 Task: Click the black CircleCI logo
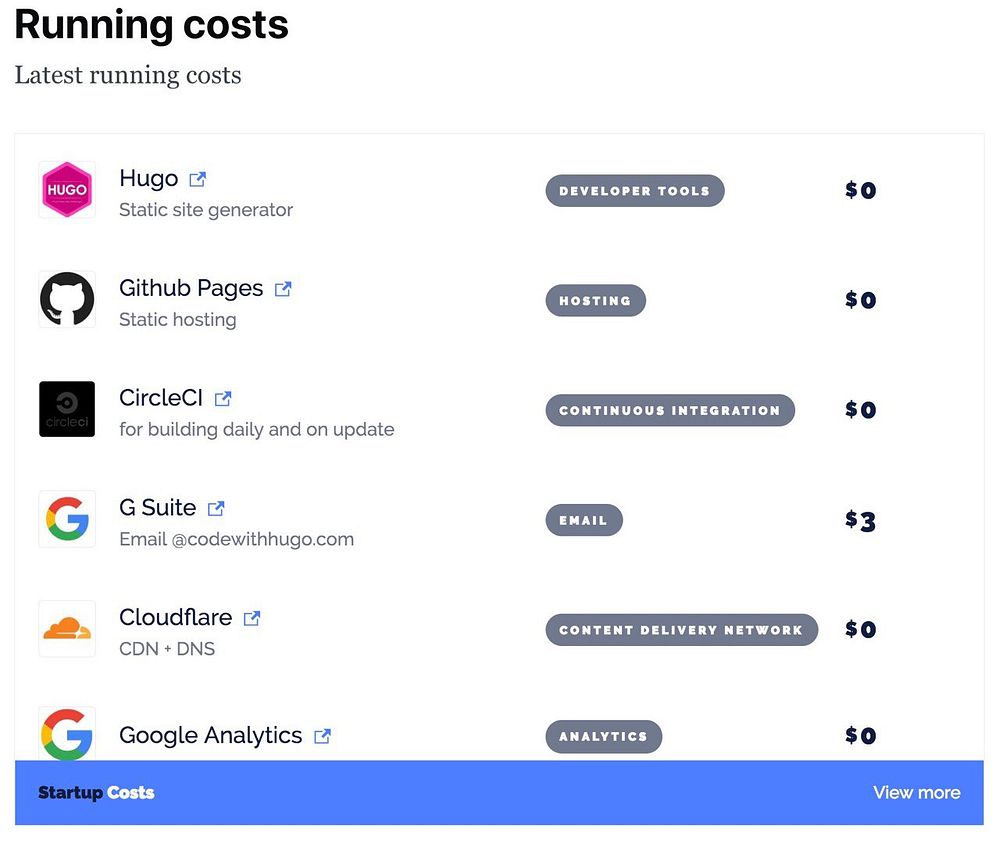[67, 409]
